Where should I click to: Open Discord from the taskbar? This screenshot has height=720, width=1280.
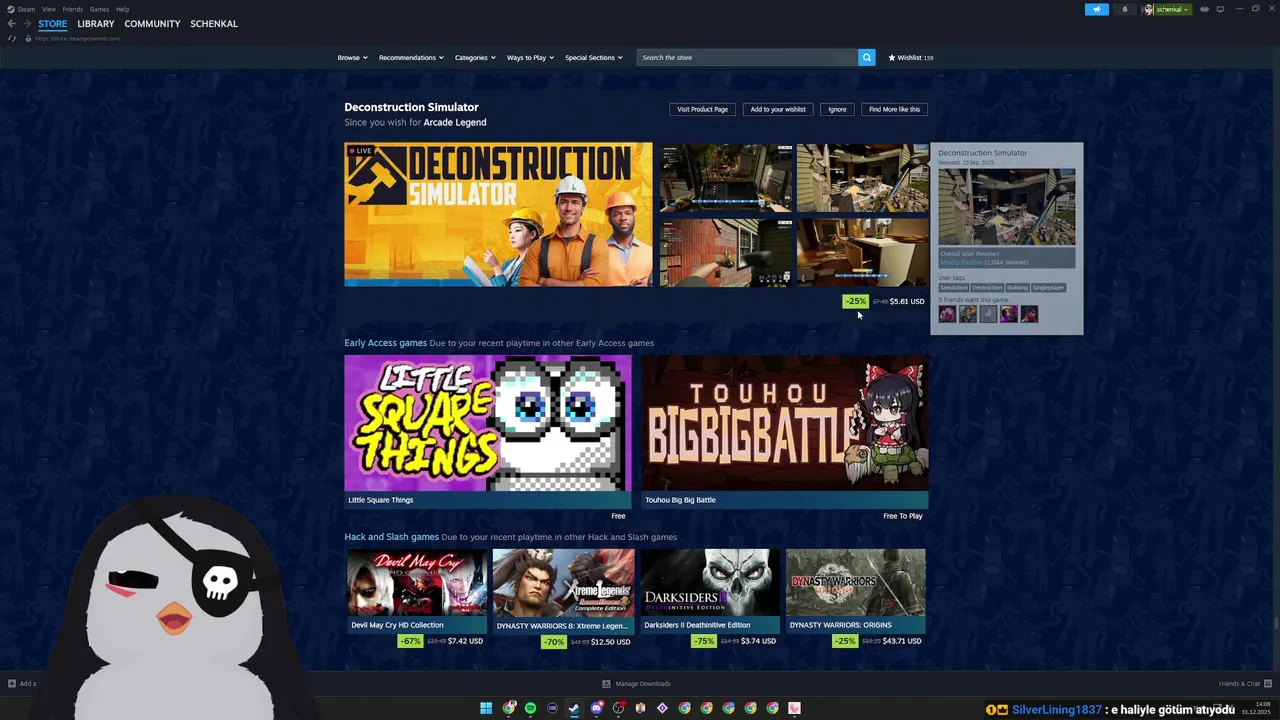coord(596,708)
